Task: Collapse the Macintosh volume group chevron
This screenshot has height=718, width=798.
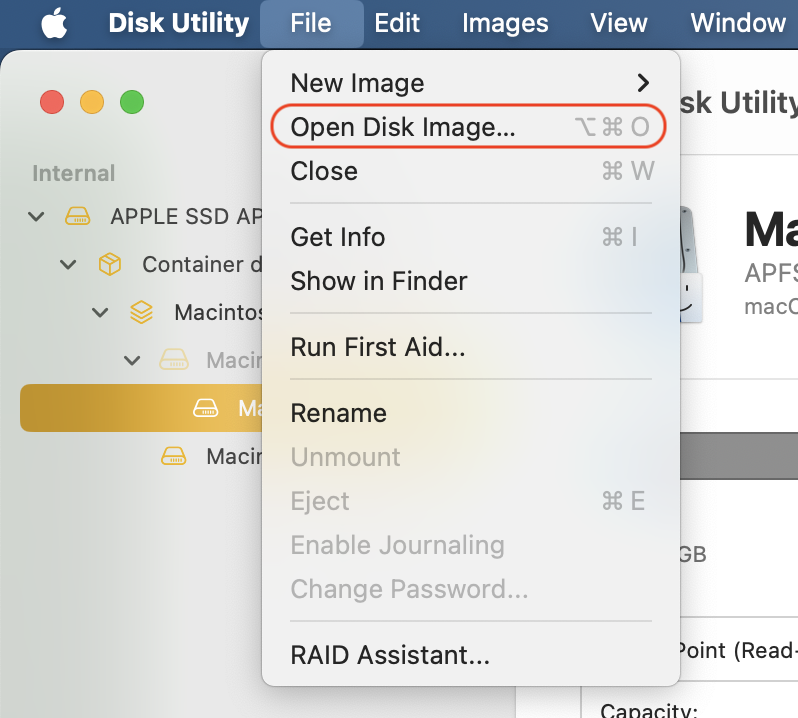Action: pyautogui.click(x=100, y=312)
